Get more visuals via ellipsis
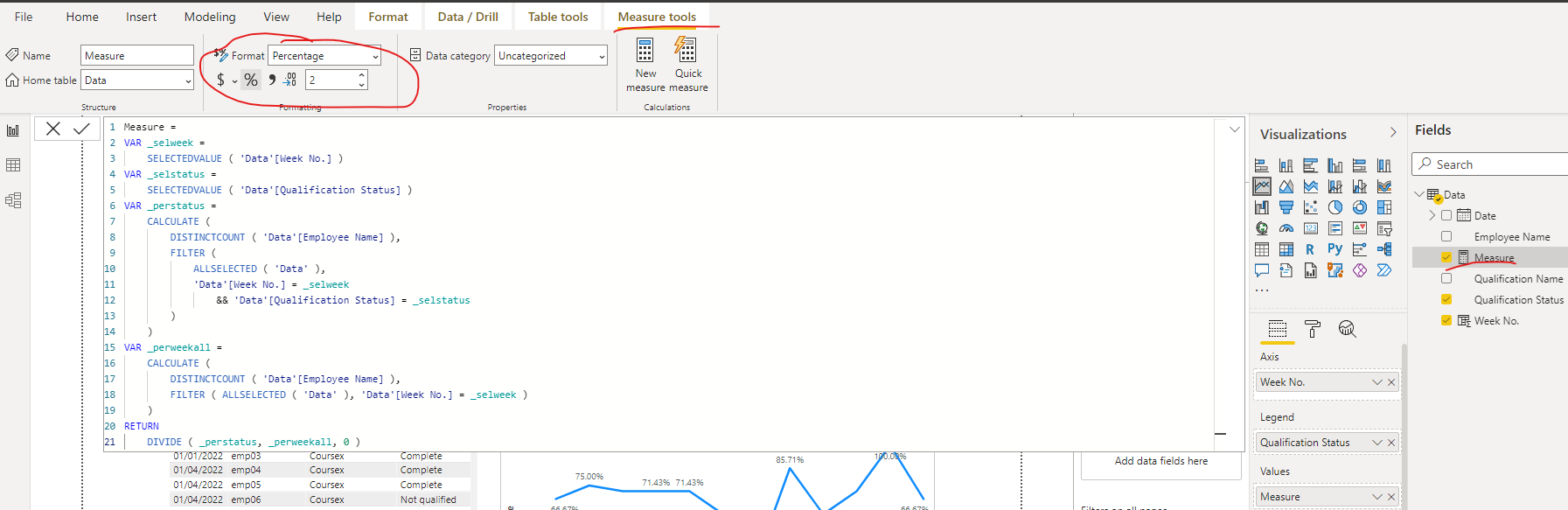This screenshot has height=510, width=1568. point(1261,290)
